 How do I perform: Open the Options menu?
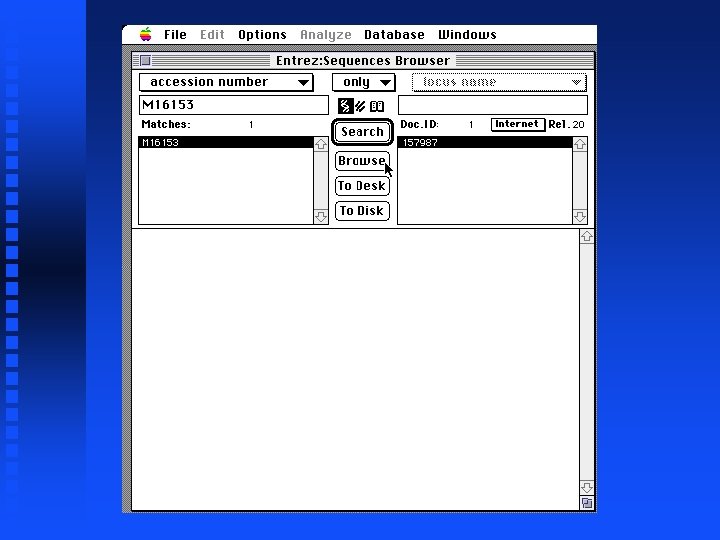pyautogui.click(x=262, y=35)
